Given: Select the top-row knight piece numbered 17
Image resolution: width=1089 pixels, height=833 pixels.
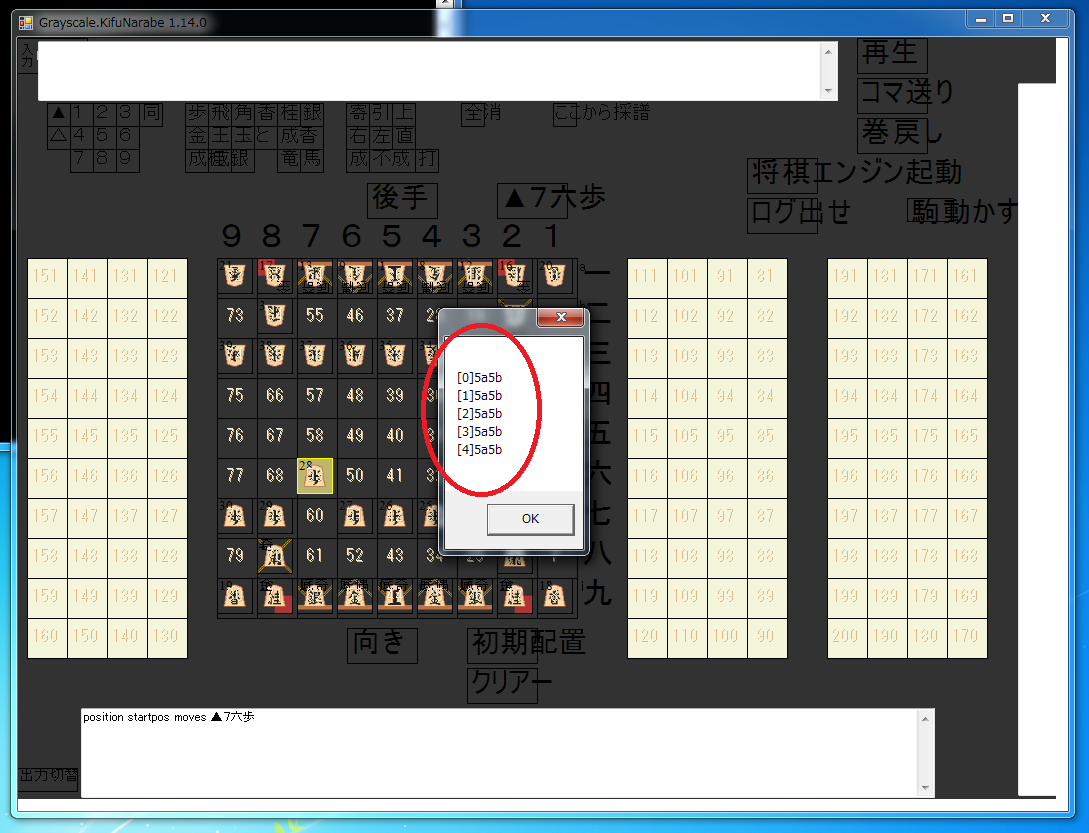Looking at the screenshot, I should [x=275, y=276].
